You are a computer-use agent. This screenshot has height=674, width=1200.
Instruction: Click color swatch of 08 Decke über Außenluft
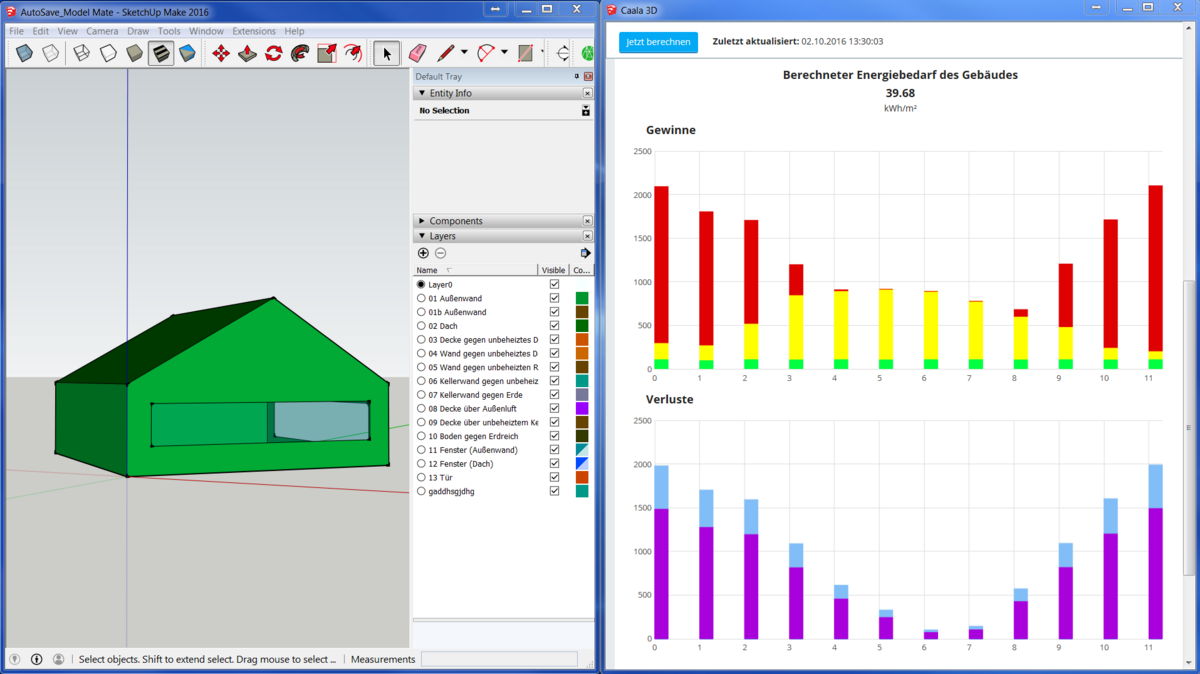[582, 409]
